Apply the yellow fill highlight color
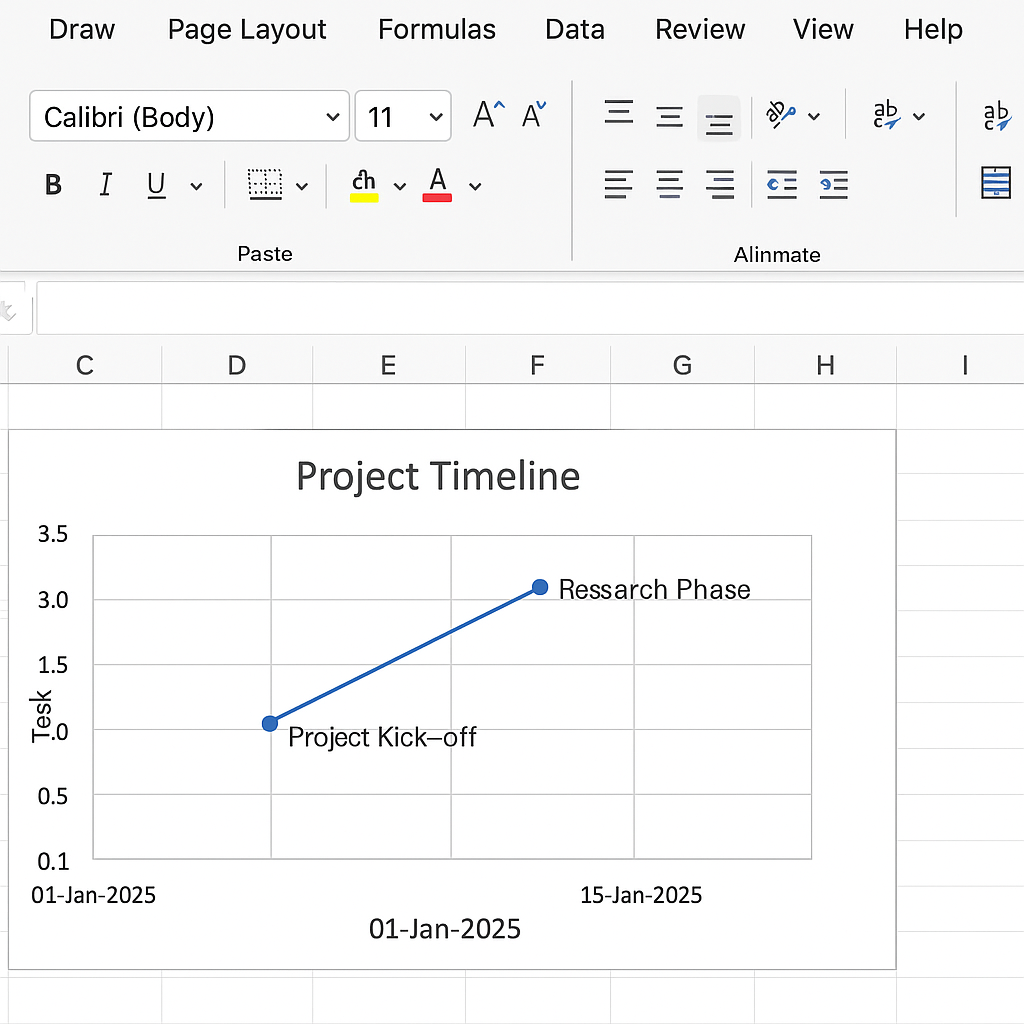1024x1024 pixels. 364,185
